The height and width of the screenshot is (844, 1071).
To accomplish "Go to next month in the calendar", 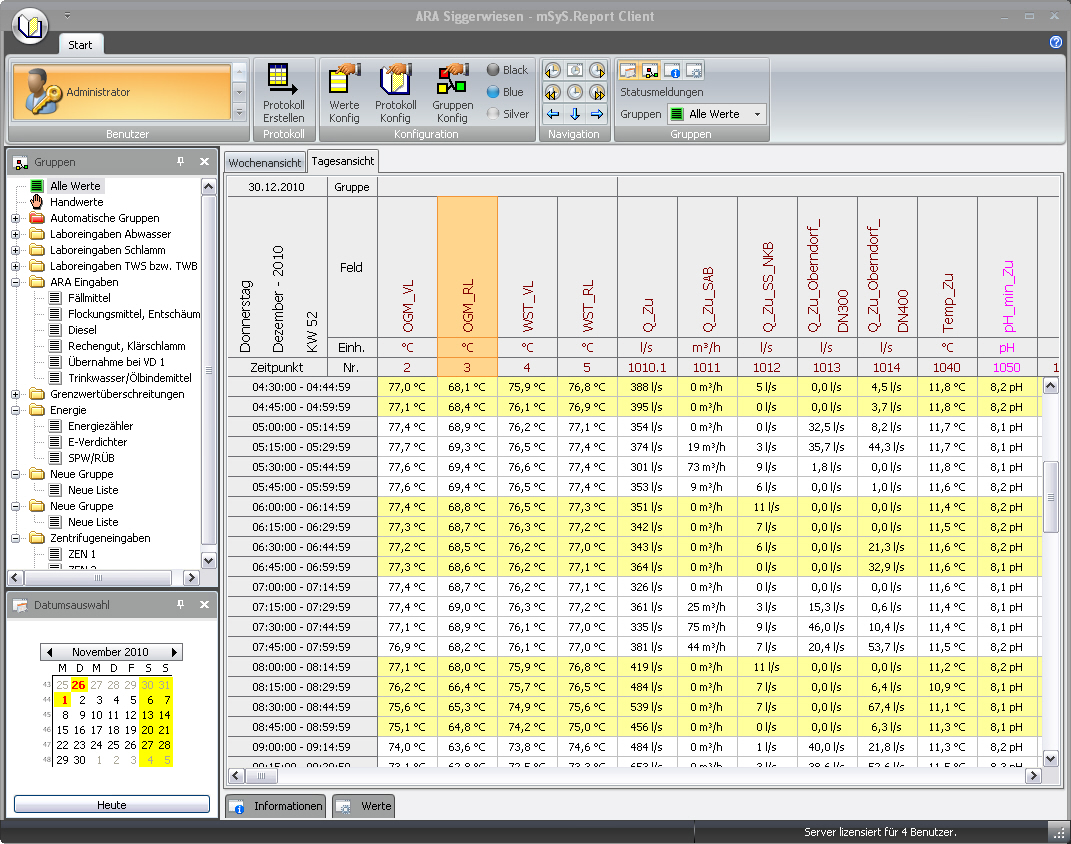I will pos(175,652).
